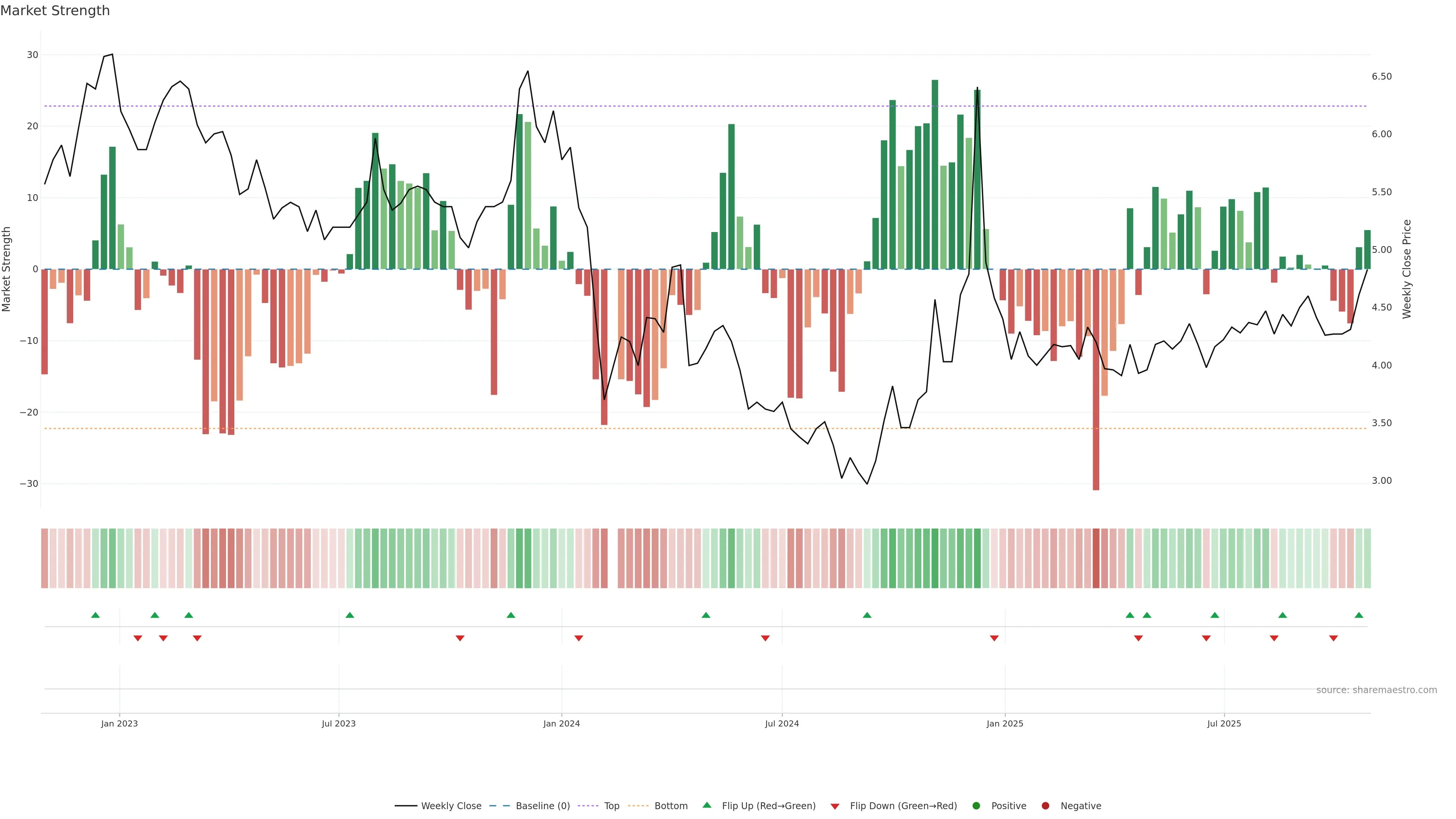Click the first green flip-up triangle marker

click(96, 615)
